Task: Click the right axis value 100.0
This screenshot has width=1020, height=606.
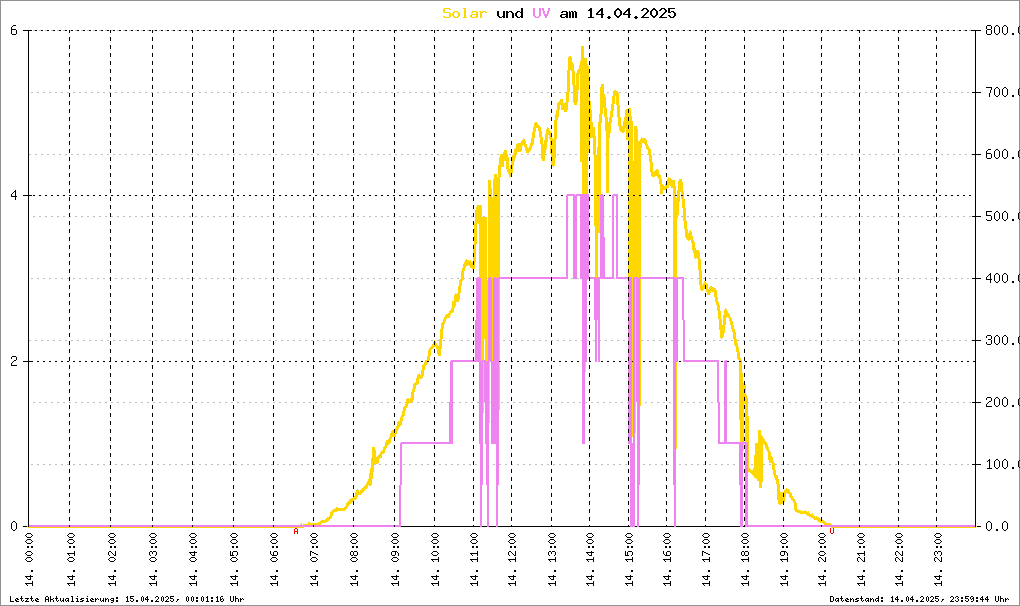Action: click(1002, 465)
